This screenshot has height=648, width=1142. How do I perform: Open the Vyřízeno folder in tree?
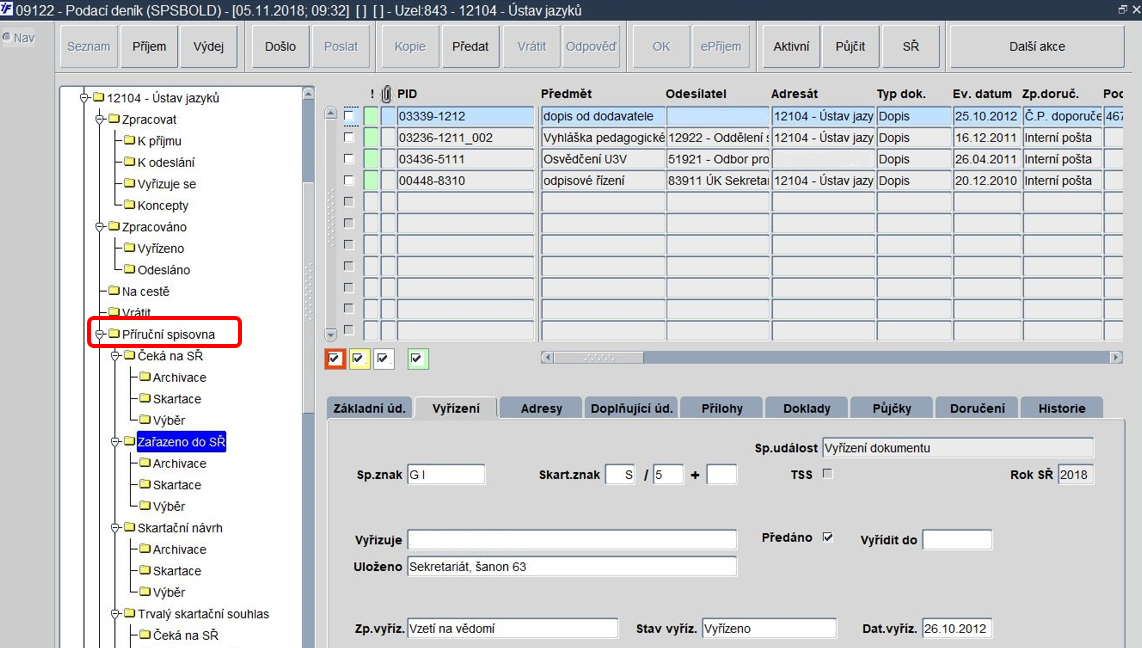tap(160, 248)
